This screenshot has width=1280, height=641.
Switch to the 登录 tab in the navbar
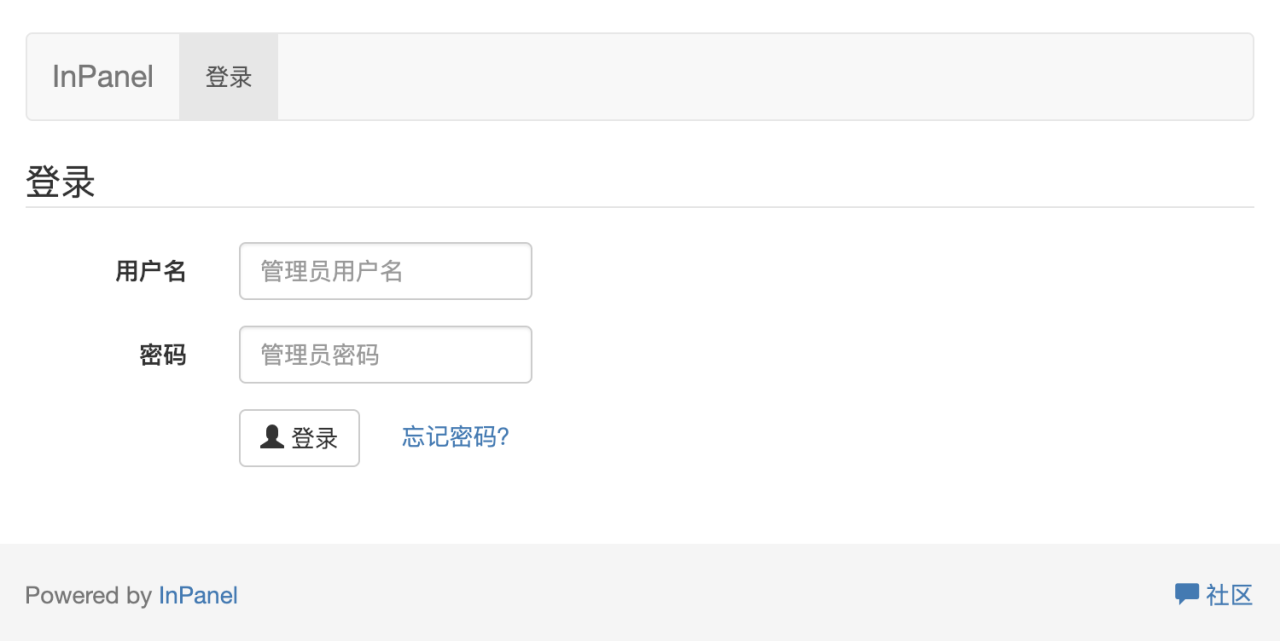point(228,76)
